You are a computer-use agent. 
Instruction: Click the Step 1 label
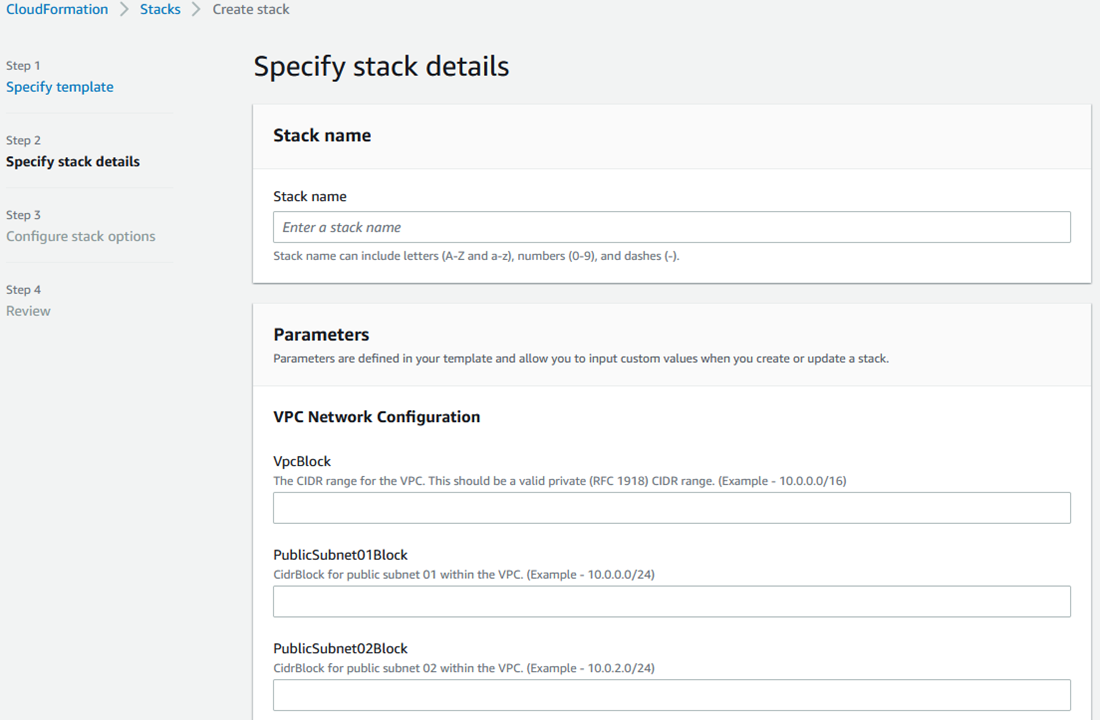point(23,66)
